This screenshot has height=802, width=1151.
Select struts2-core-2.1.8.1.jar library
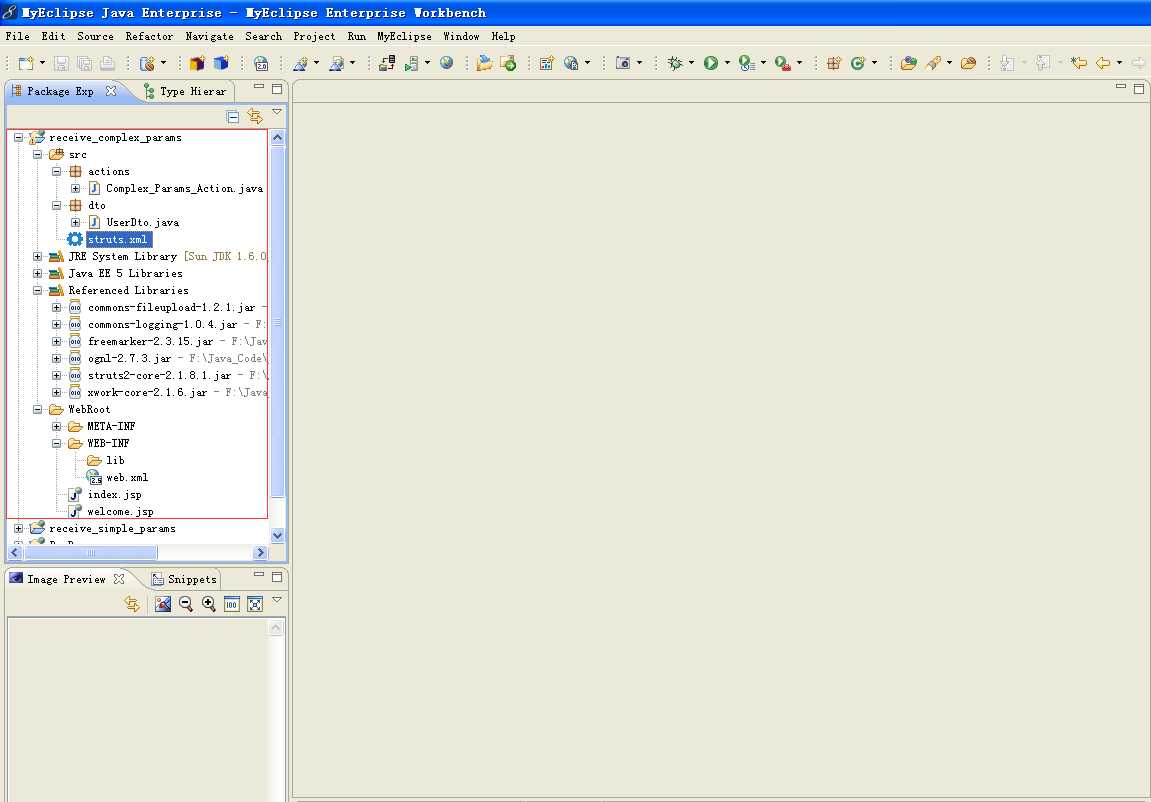[x=159, y=376]
